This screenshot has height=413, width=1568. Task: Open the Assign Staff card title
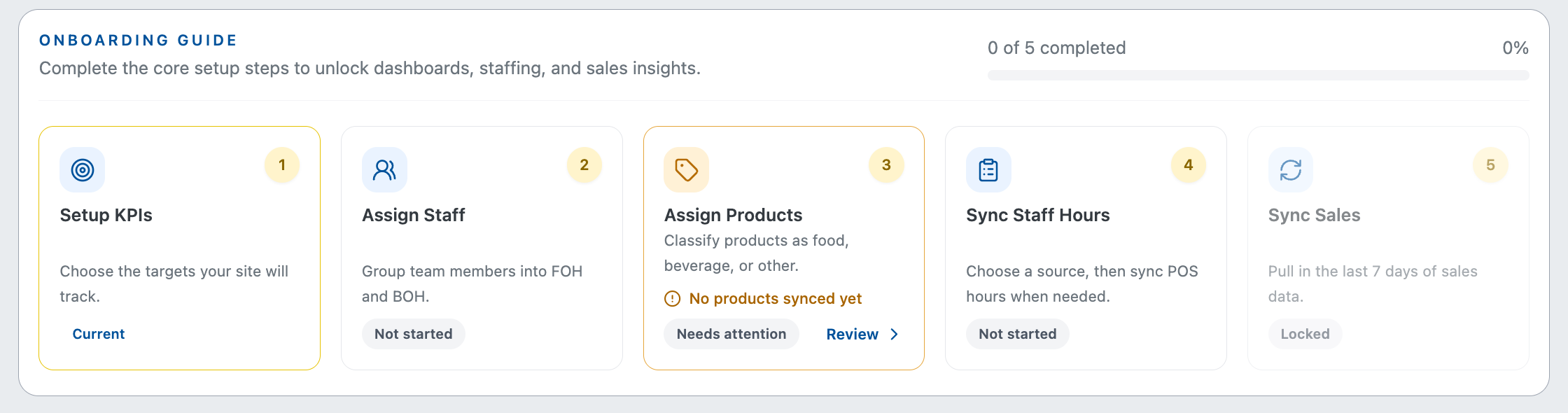tap(414, 216)
